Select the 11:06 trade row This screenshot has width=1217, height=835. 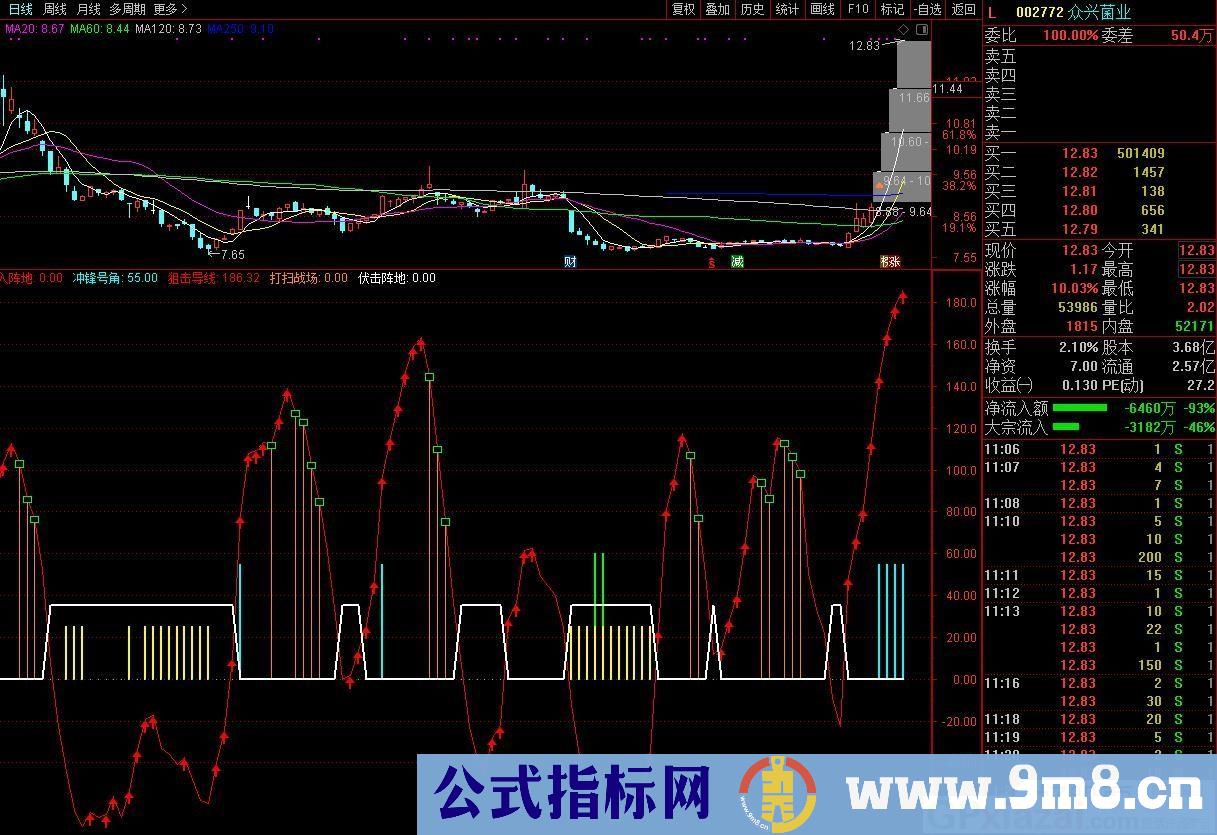1098,449
